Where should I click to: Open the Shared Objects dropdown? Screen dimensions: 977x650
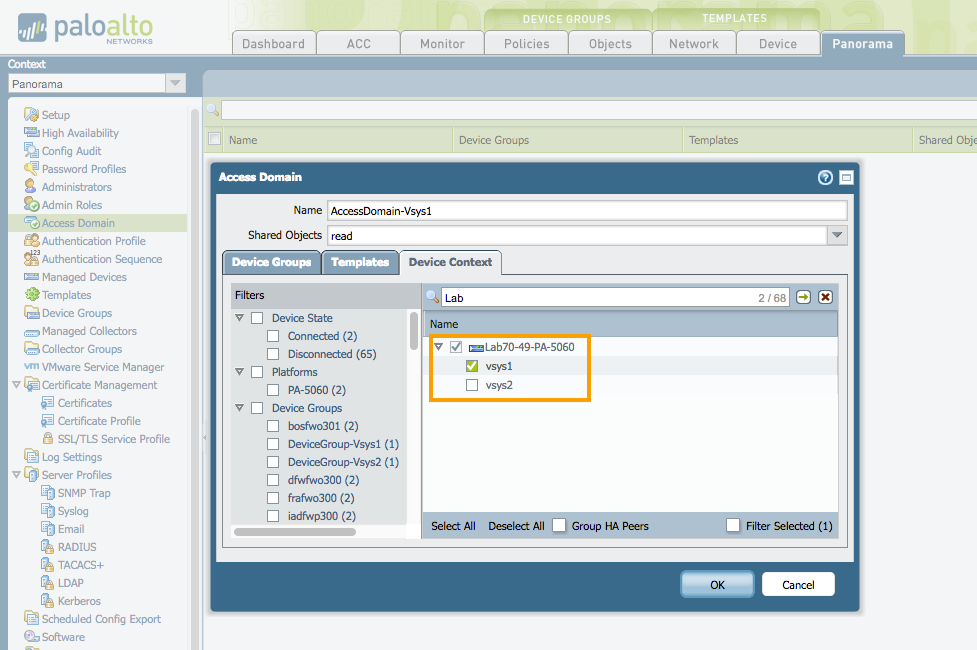click(x=838, y=235)
